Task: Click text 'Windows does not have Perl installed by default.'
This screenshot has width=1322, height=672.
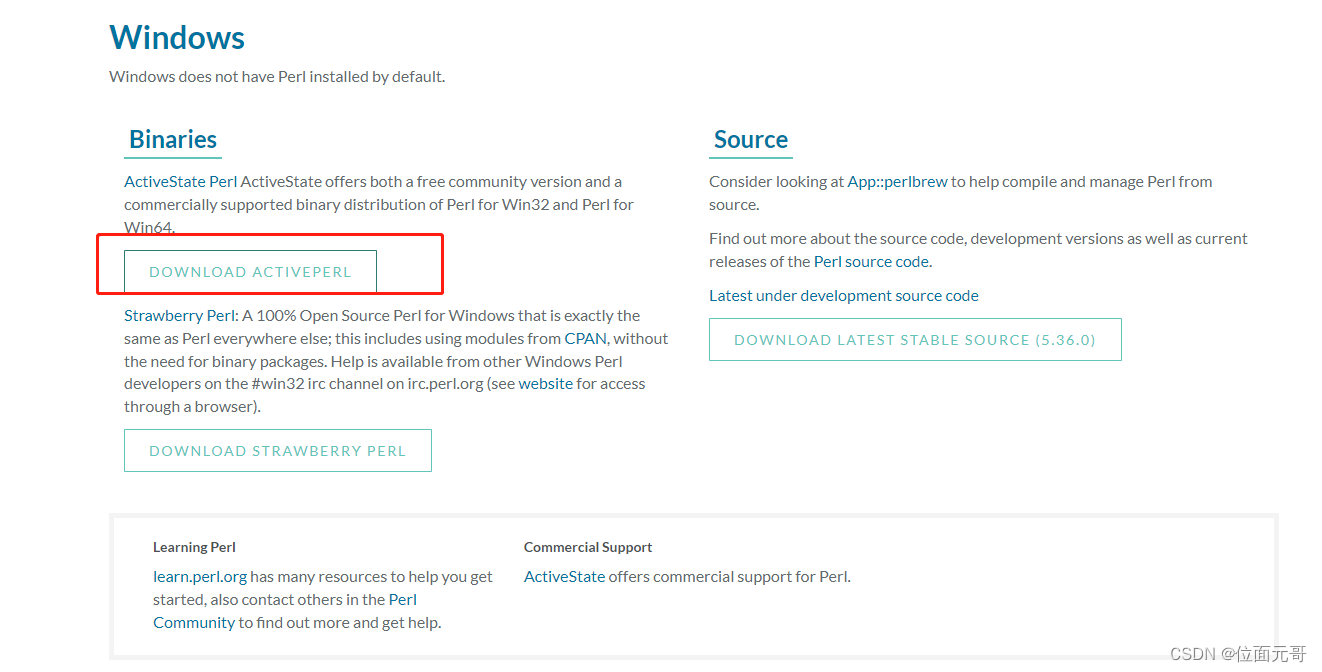Action: coord(277,77)
